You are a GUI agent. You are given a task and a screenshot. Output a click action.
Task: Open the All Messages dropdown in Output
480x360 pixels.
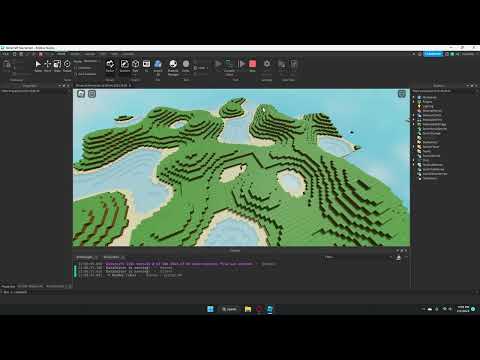tap(87, 257)
